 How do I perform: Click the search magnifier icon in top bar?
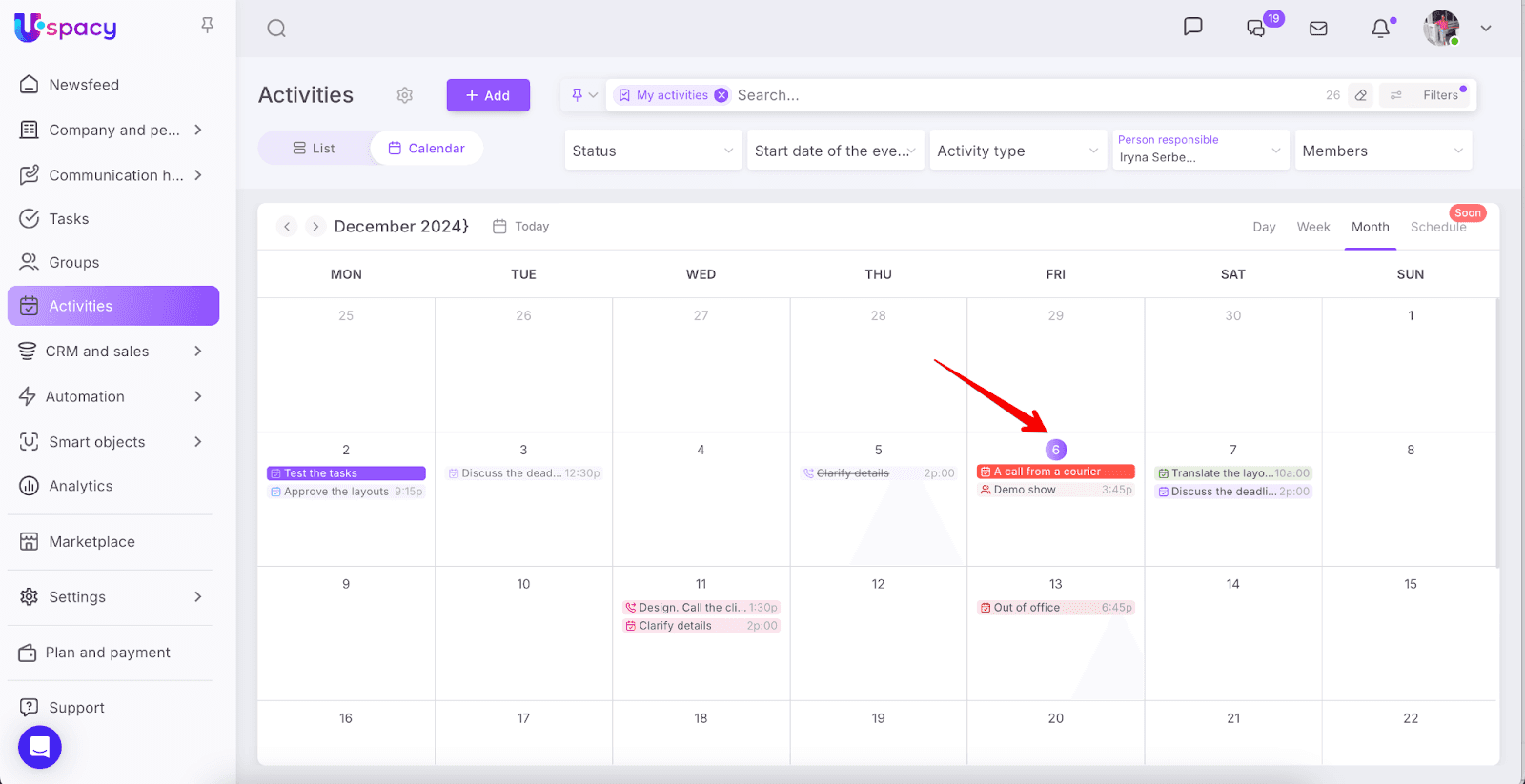tap(276, 29)
